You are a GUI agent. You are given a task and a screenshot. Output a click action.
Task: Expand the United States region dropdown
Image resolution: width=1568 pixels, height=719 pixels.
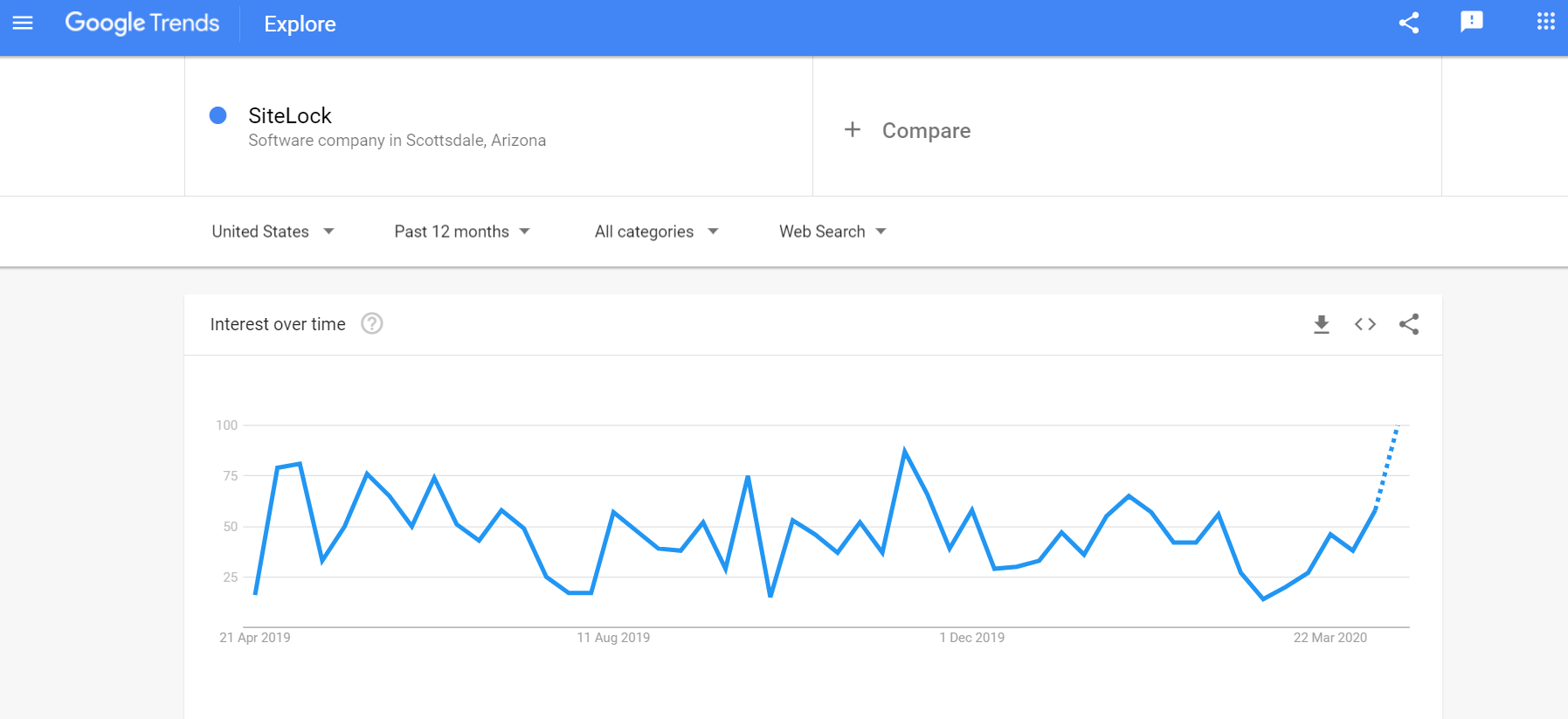pyautogui.click(x=273, y=232)
